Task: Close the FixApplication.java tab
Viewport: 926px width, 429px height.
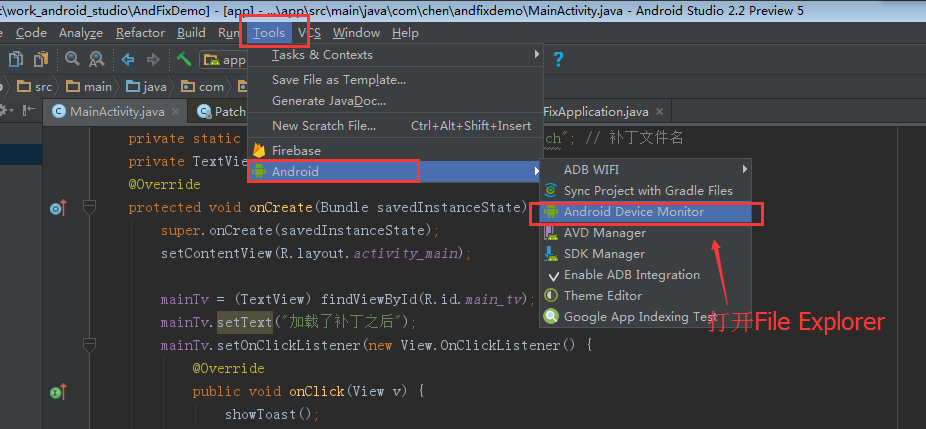Action: point(660,112)
